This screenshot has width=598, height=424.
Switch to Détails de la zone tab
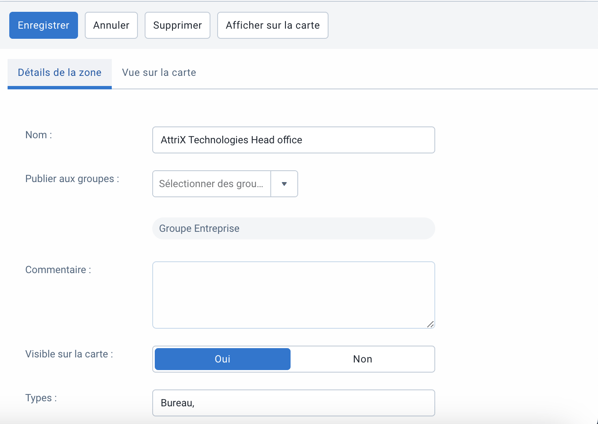coord(59,73)
